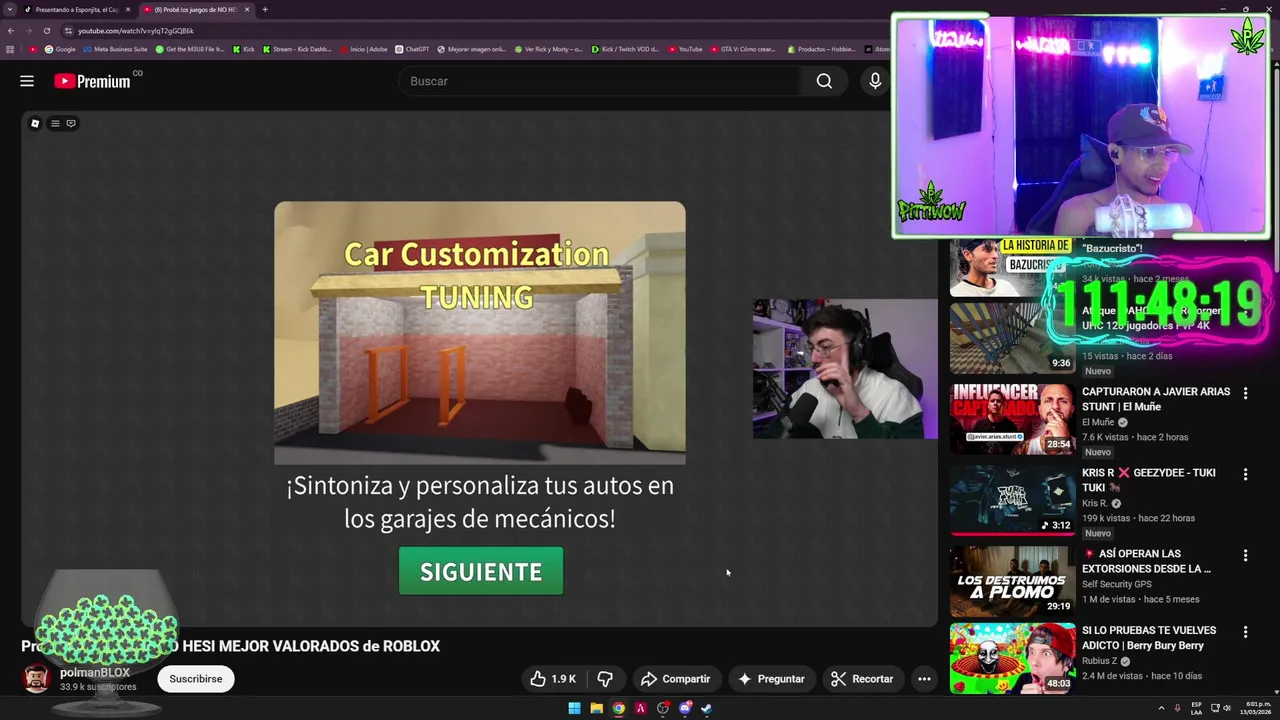Open LOS DESTRUIMOS A PLOMO thumbnail

(1012, 580)
